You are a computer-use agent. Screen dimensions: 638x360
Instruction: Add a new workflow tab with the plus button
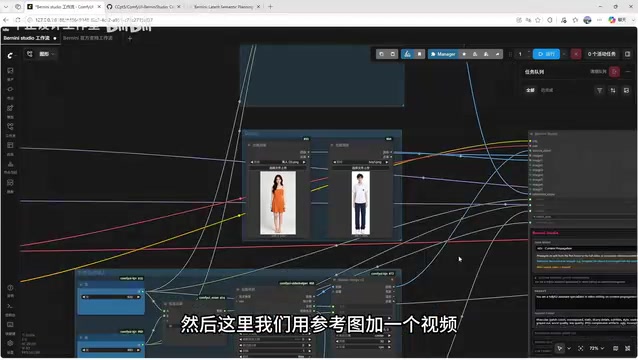pyautogui.click(x=130, y=38)
